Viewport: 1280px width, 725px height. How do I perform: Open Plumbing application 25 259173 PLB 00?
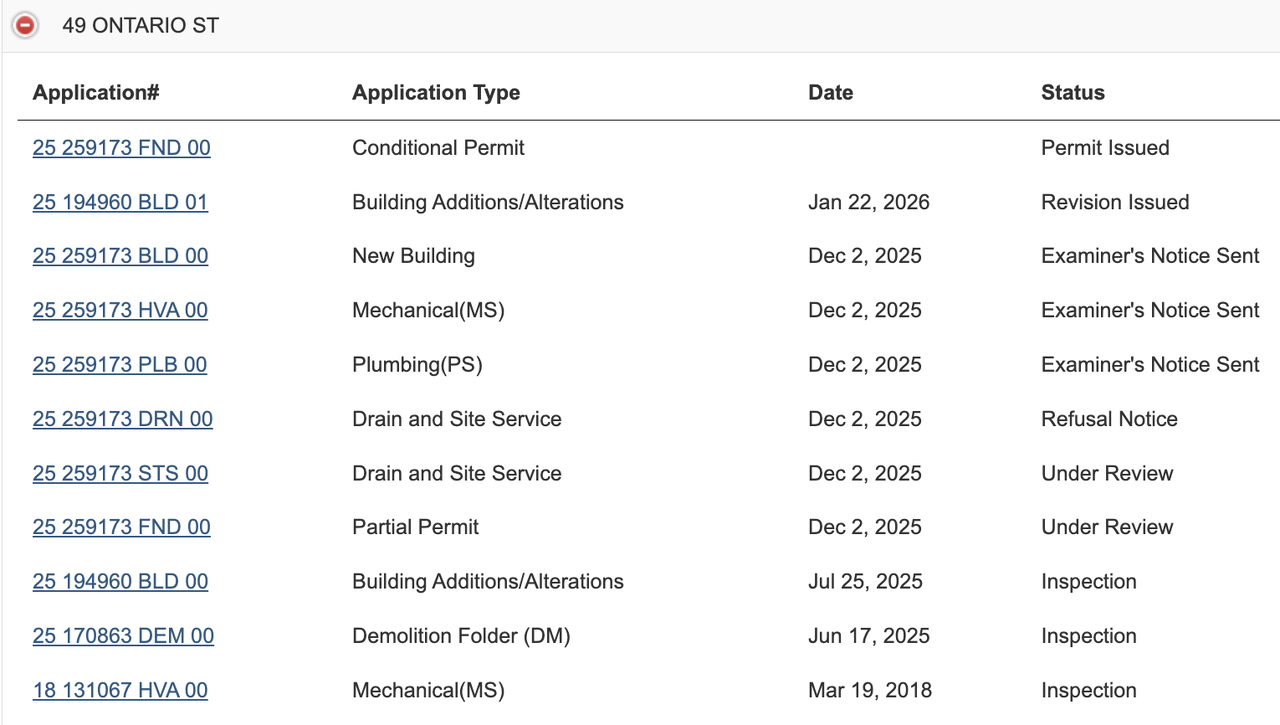[x=120, y=365]
